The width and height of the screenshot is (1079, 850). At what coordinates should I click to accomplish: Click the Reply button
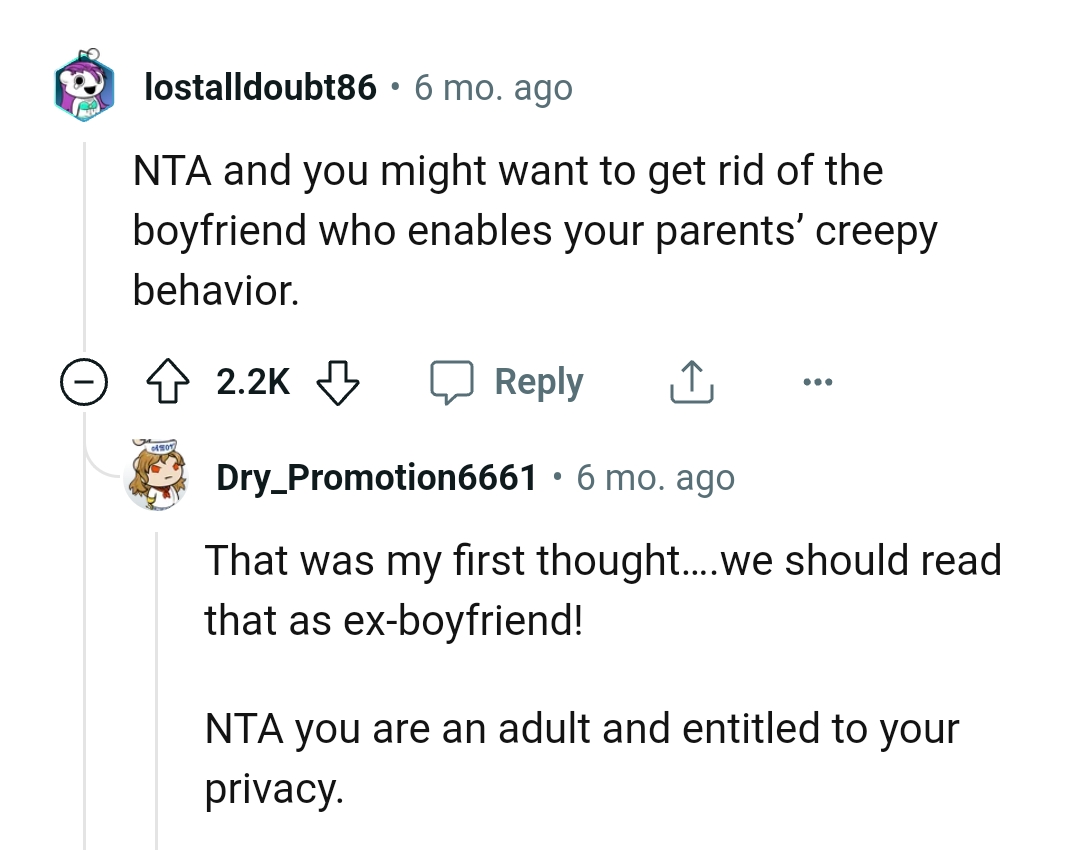tap(538, 381)
